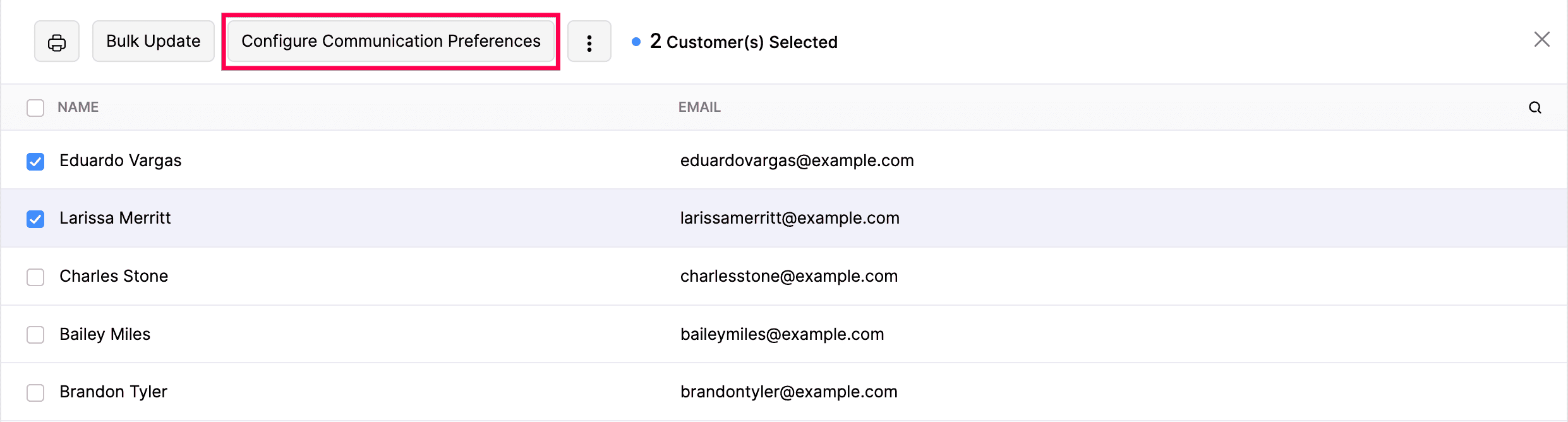Click the Charles Stone name

pos(114,276)
